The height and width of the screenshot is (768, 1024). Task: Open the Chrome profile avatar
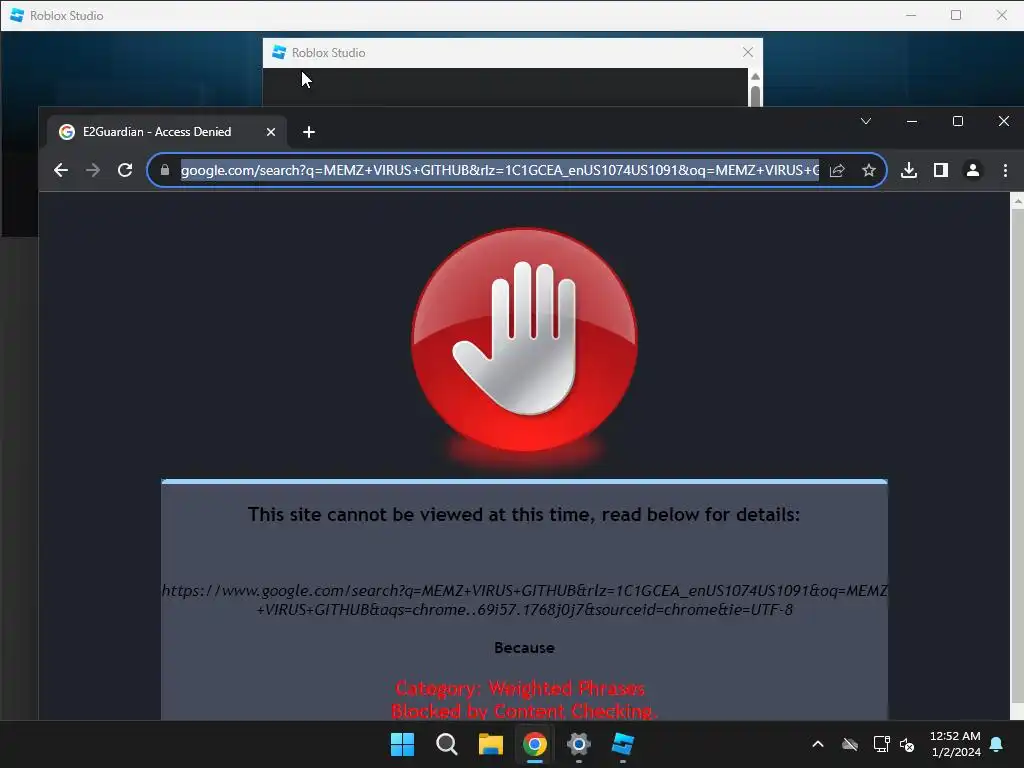972,170
